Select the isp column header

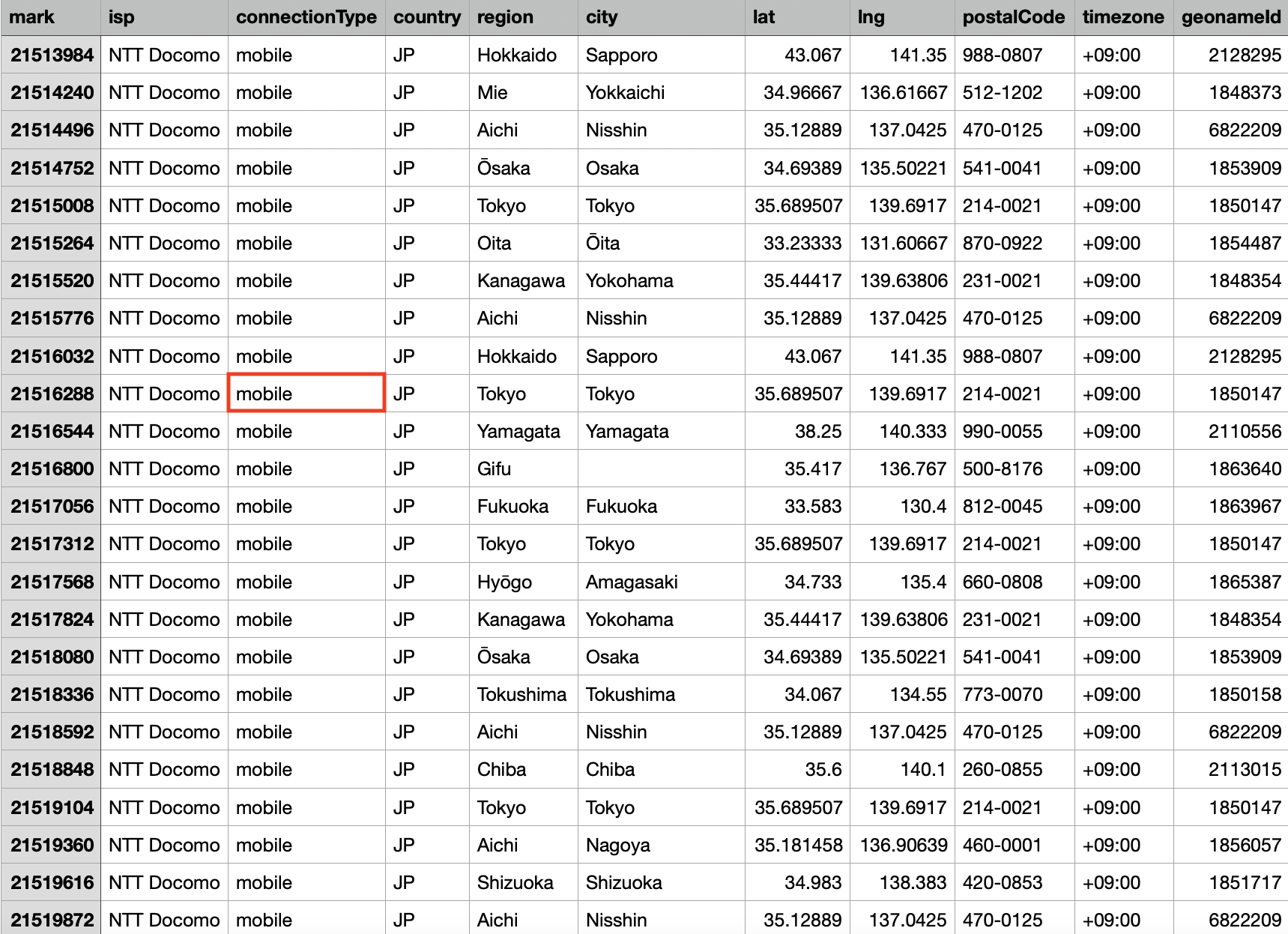pyautogui.click(x=164, y=17)
